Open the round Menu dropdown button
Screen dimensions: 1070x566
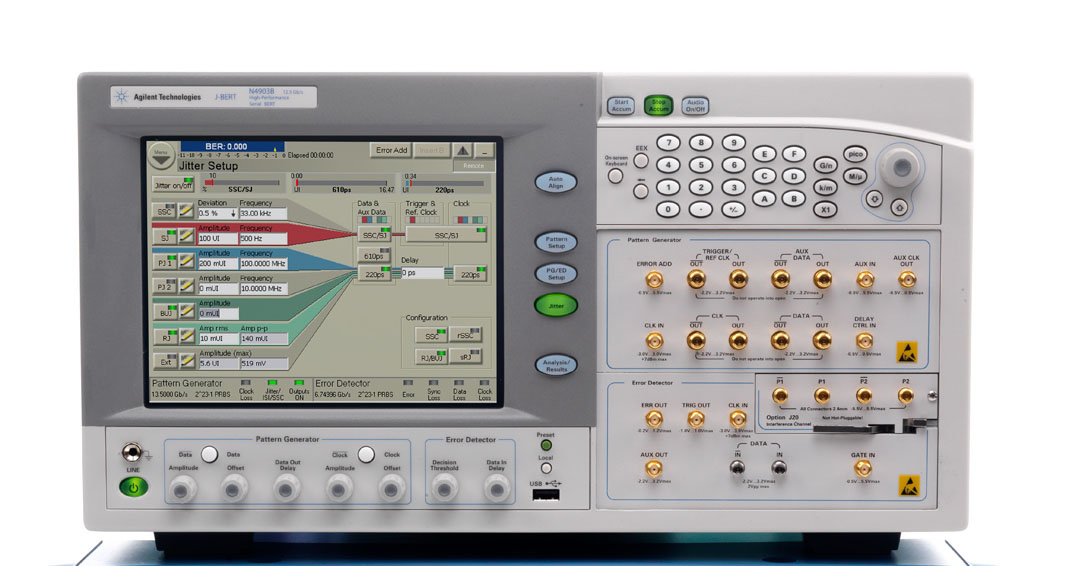[x=161, y=156]
